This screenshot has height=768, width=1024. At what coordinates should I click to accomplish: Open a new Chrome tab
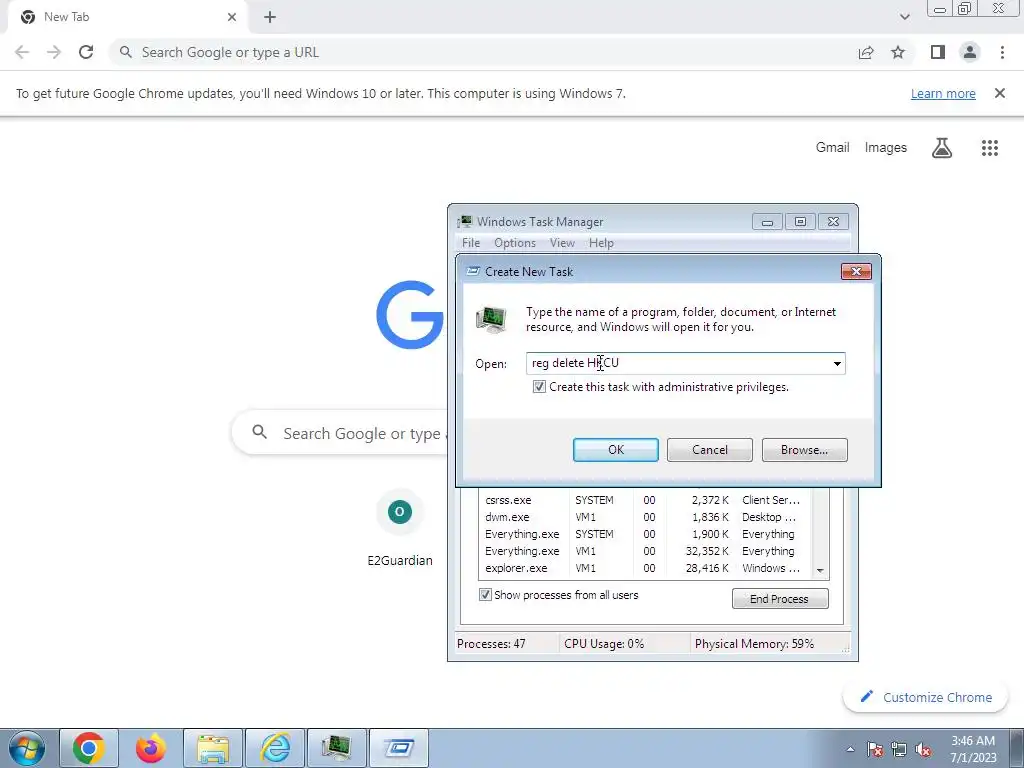pyautogui.click(x=270, y=17)
